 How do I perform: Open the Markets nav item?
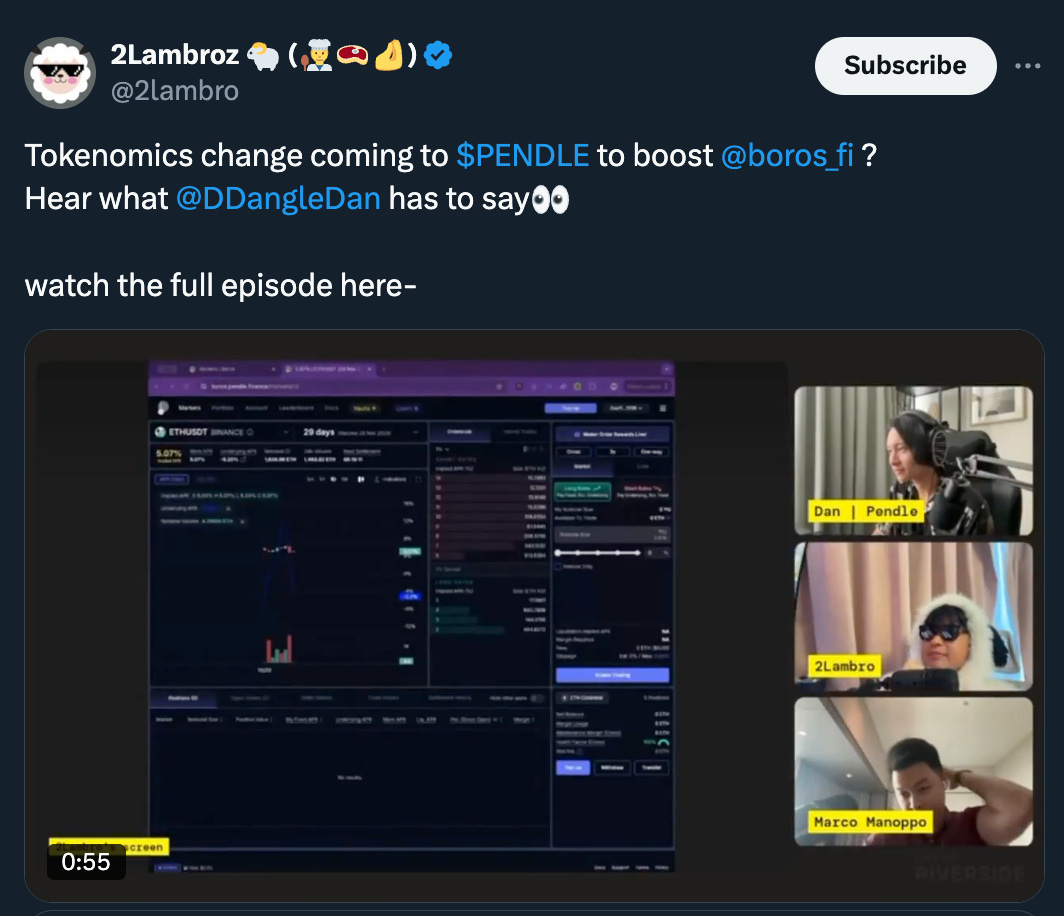(x=189, y=408)
